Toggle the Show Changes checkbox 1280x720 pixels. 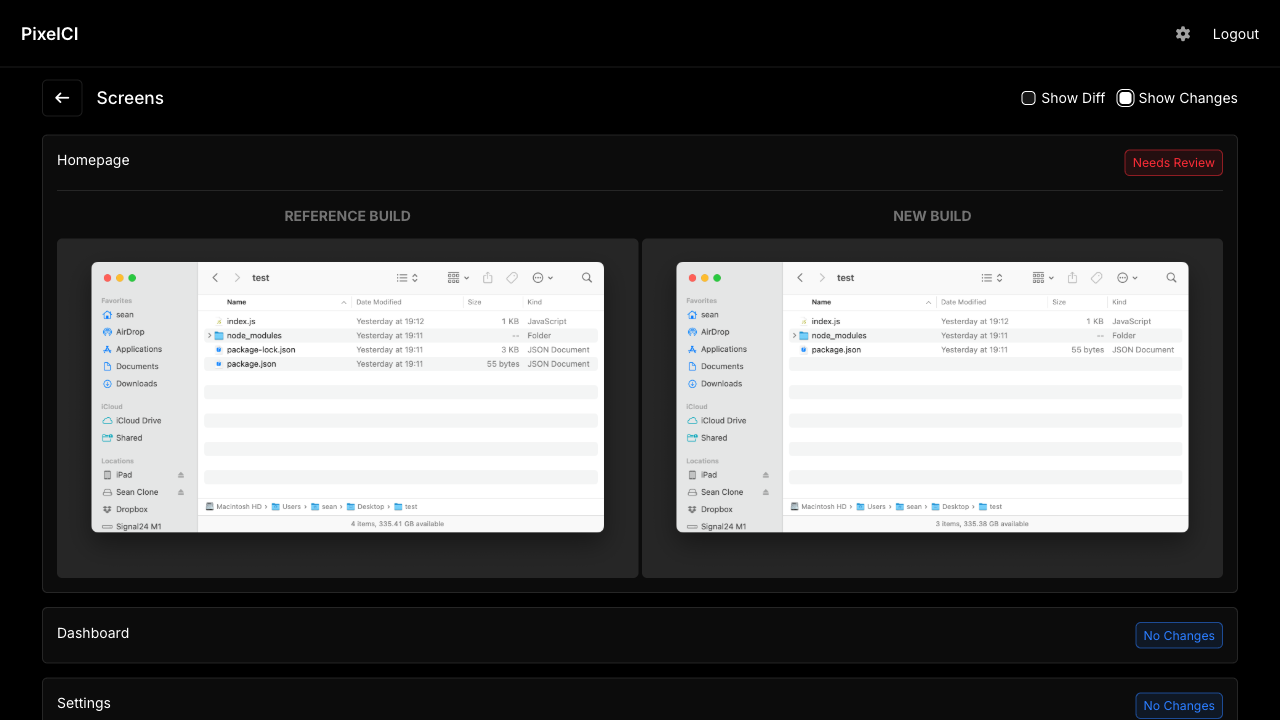pyautogui.click(x=1125, y=98)
